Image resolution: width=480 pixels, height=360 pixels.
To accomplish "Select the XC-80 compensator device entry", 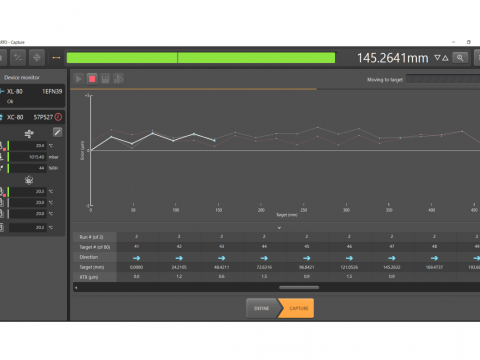I will [x=32, y=117].
